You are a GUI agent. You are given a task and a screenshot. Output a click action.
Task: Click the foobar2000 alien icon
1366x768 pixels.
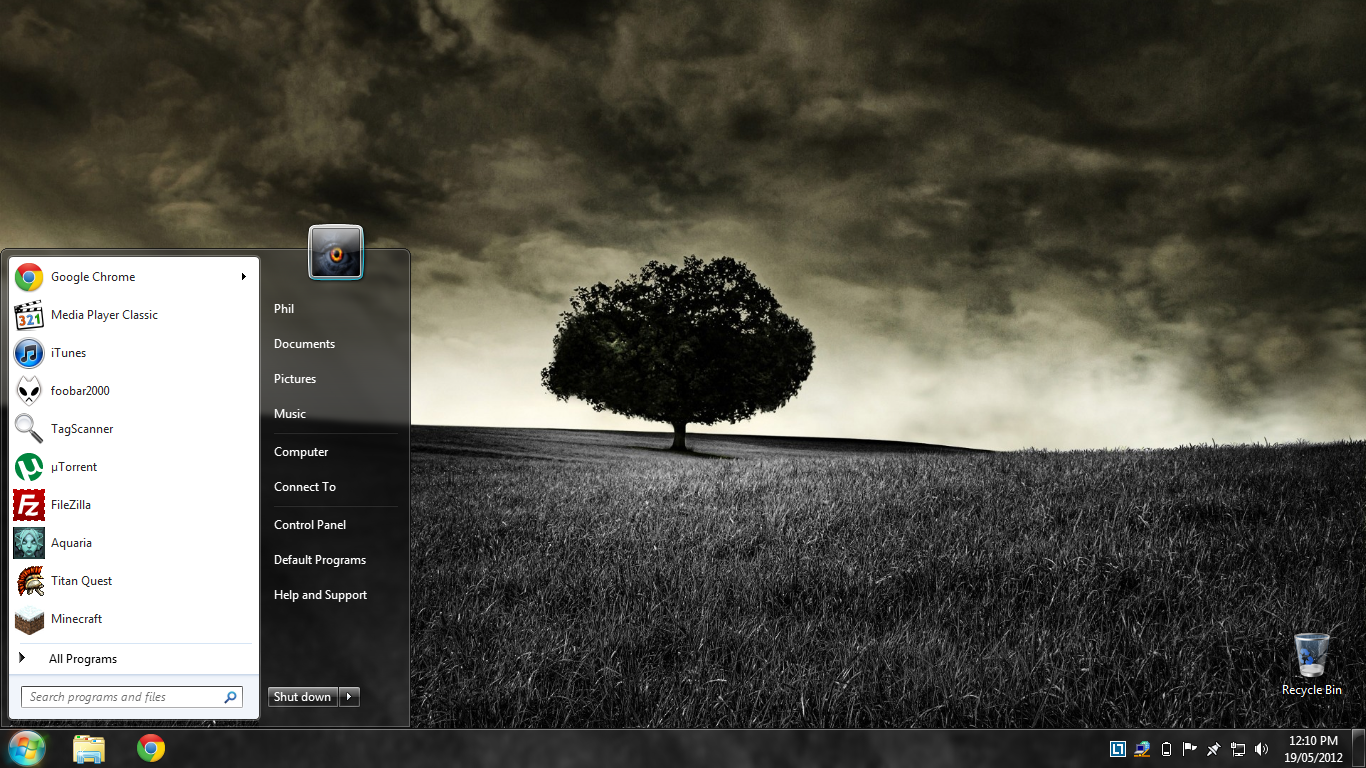29,391
